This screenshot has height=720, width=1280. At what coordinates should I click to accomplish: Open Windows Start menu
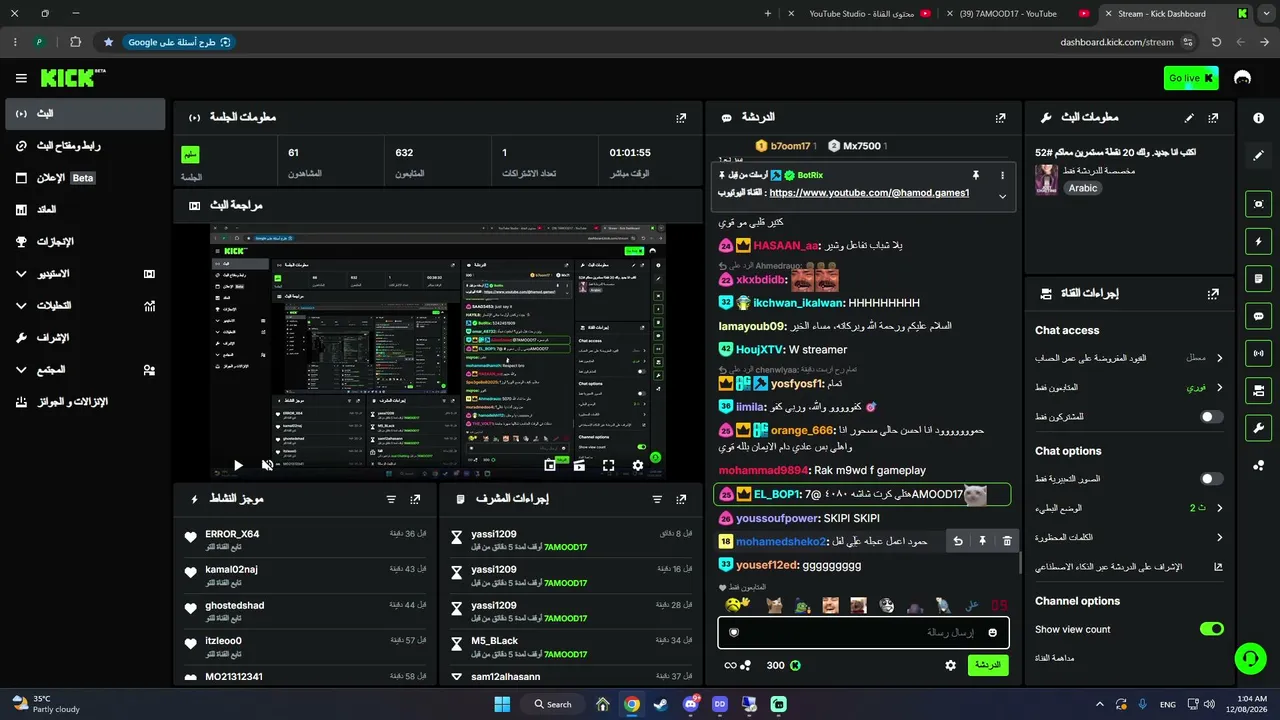(x=502, y=704)
